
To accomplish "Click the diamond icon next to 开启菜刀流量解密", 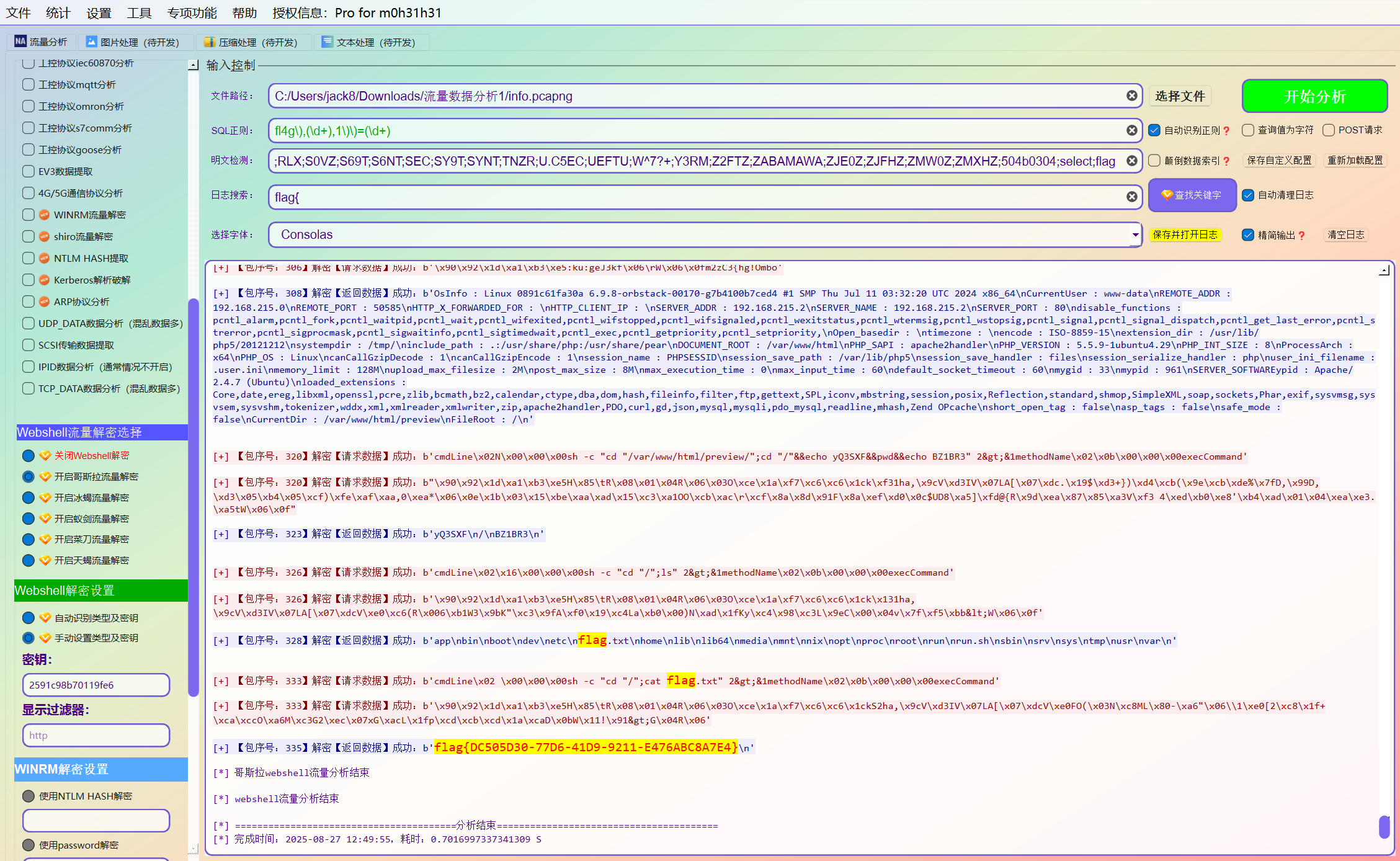I will point(45,539).
